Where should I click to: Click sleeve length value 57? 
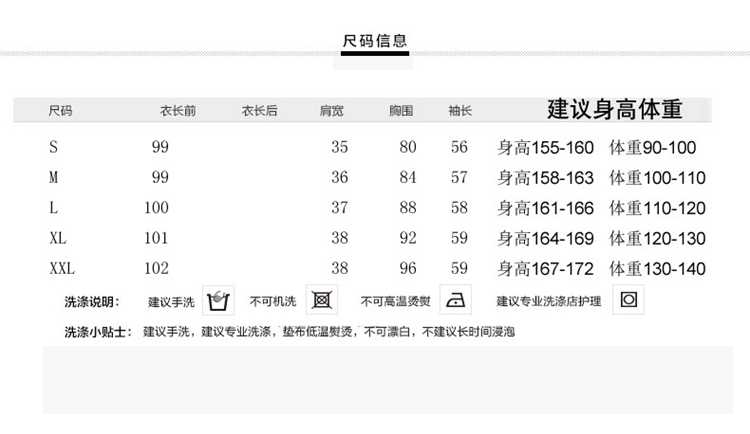click(459, 178)
